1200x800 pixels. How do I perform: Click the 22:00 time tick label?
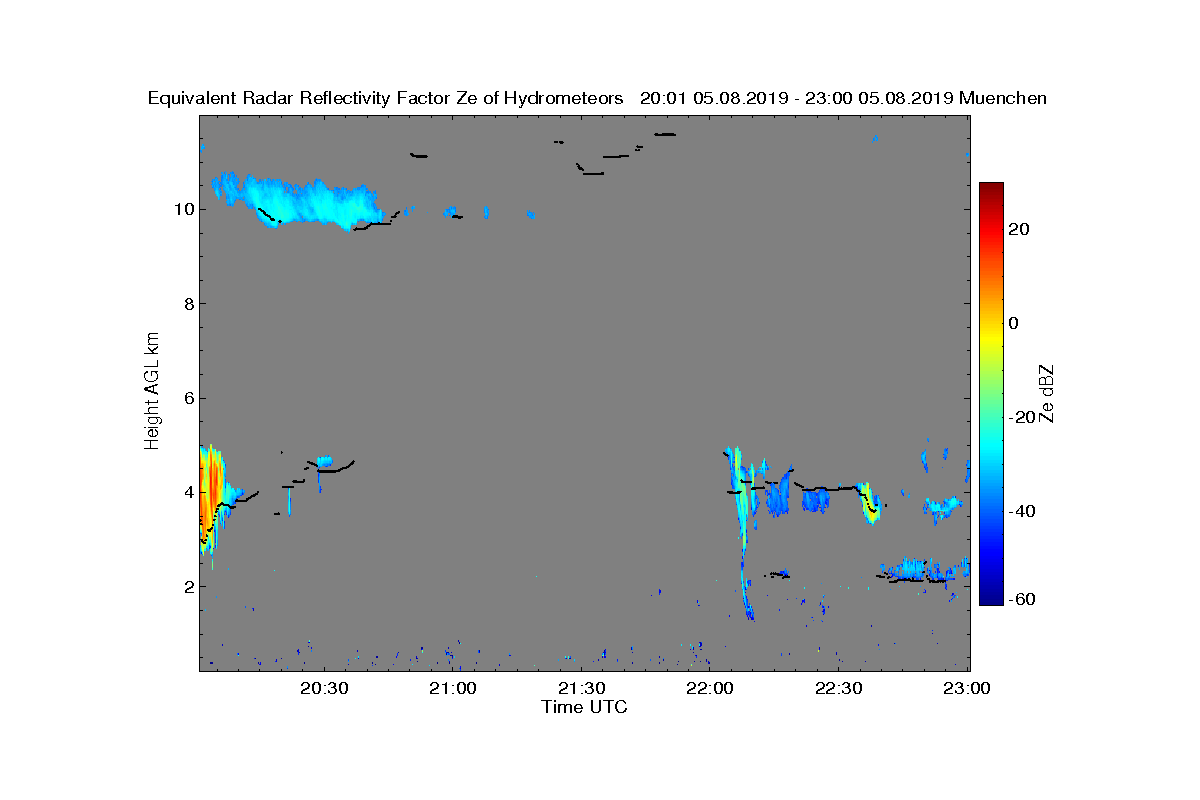coord(710,689)
